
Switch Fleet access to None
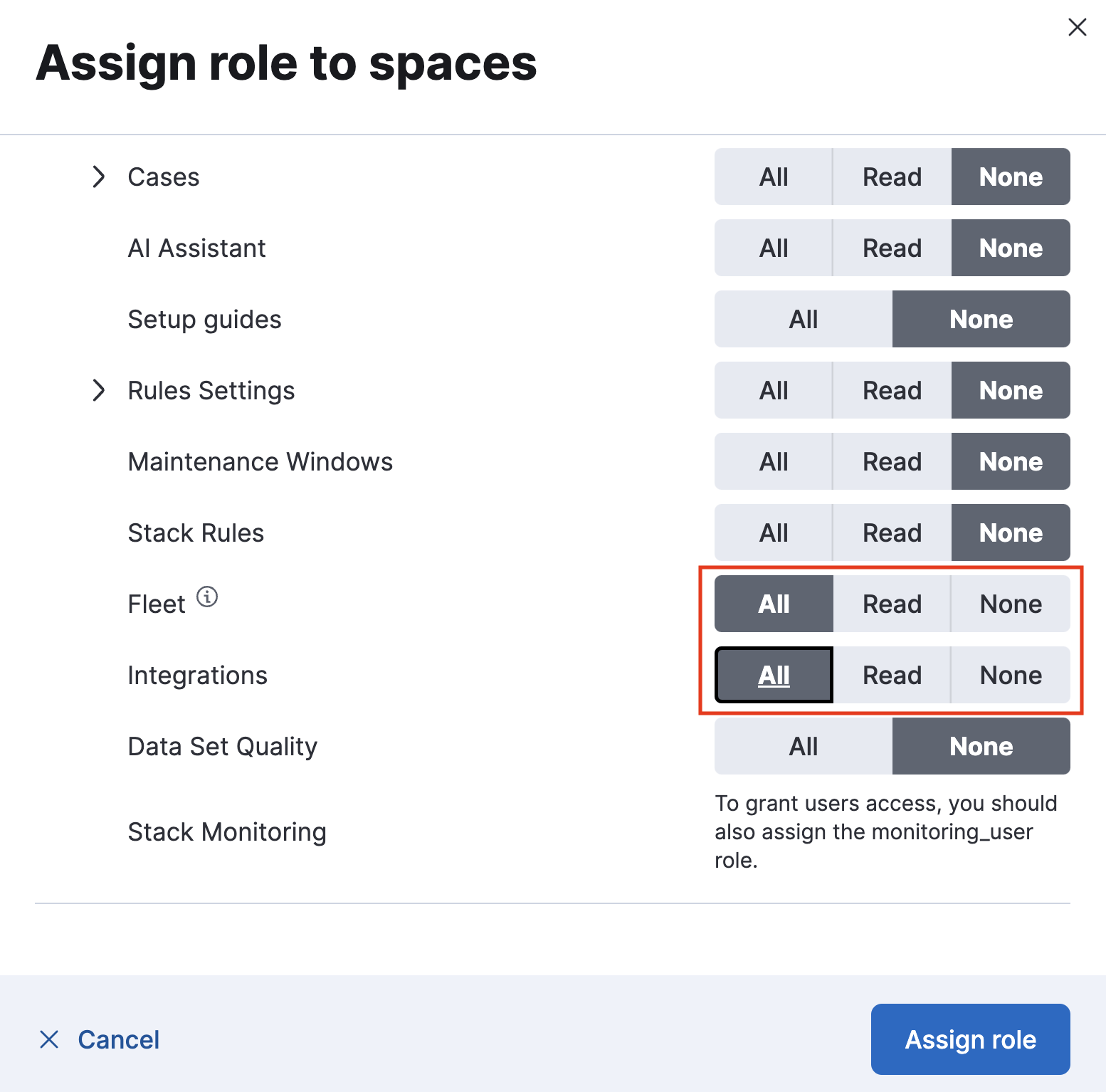point(1010,604)
